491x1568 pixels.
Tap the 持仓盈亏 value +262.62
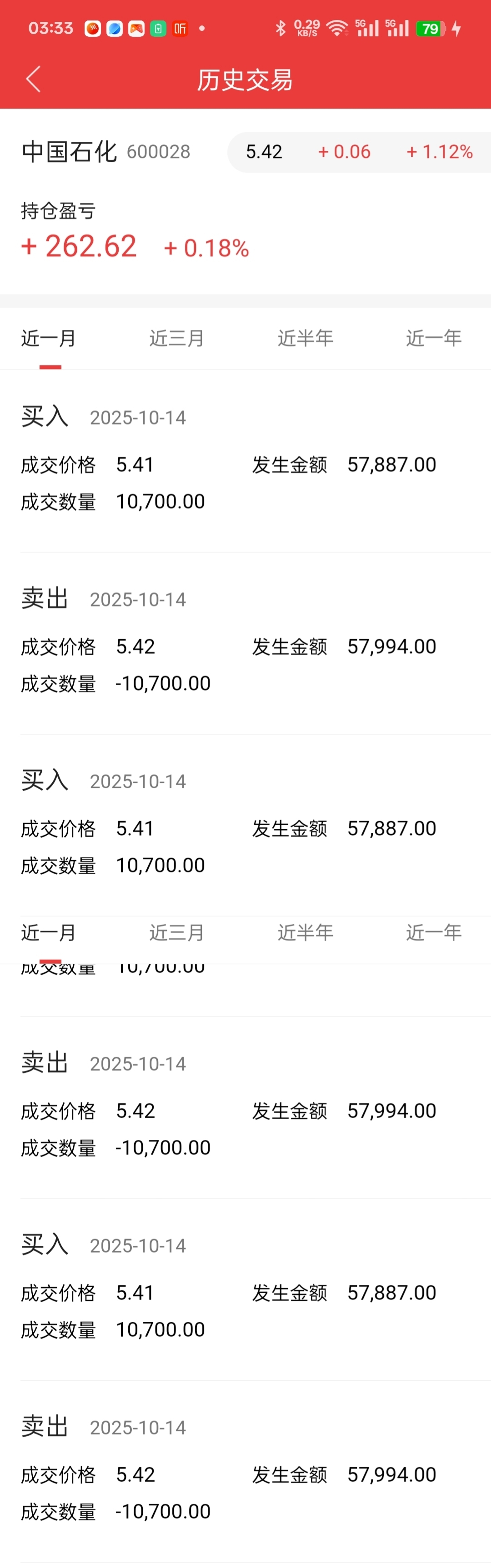tap(79, 247)
